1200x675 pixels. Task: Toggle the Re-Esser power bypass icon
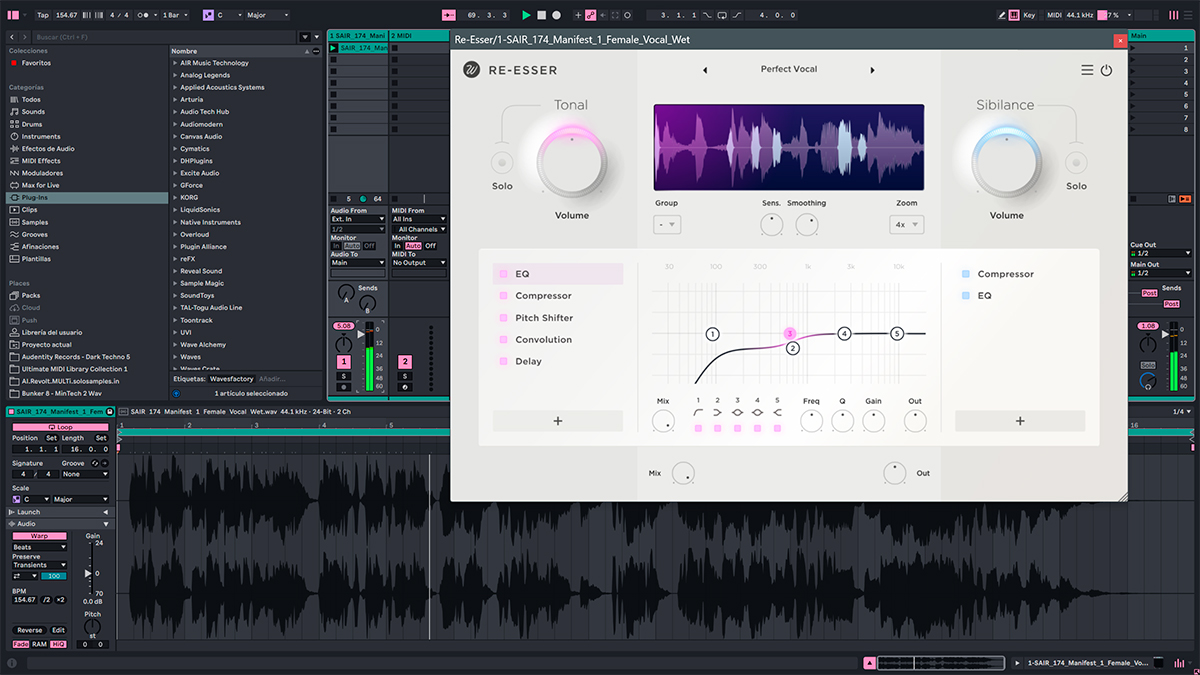click(x=1106, y=70)
